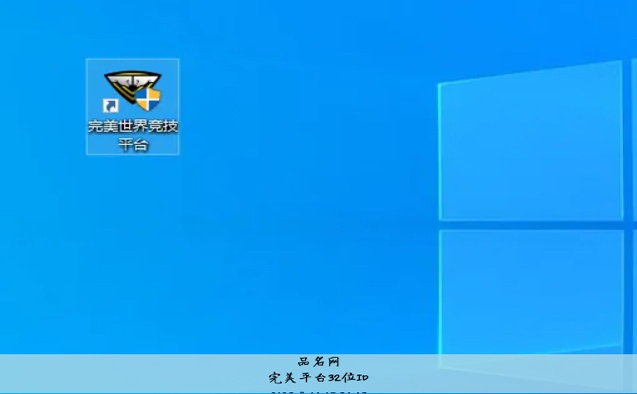Click the 品名网 caption text
This screenshot has width=637, height=394.
tap(318, 361)
